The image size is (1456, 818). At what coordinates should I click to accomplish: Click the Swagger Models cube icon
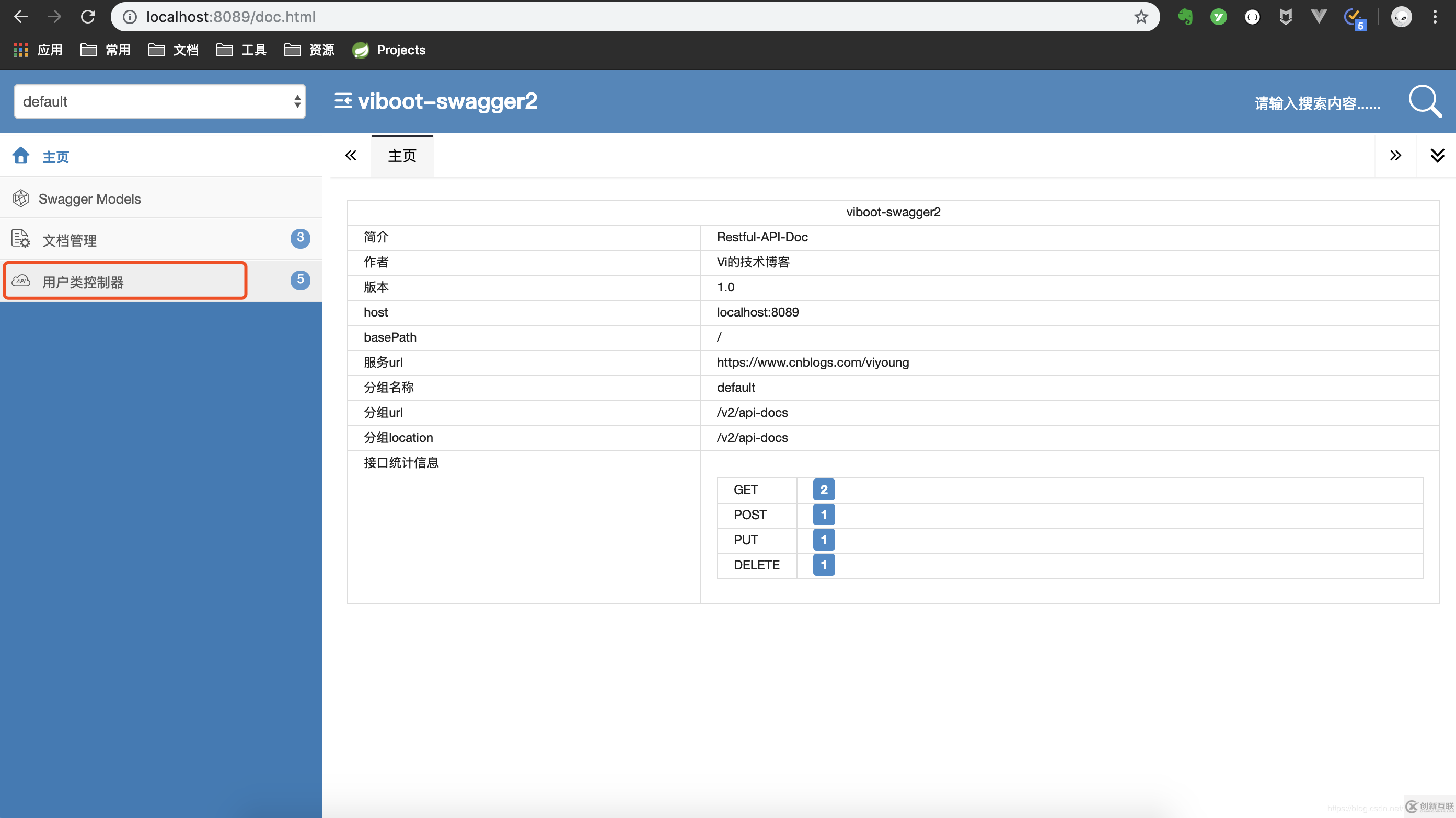pyautogui.click(x=21, y=198)
